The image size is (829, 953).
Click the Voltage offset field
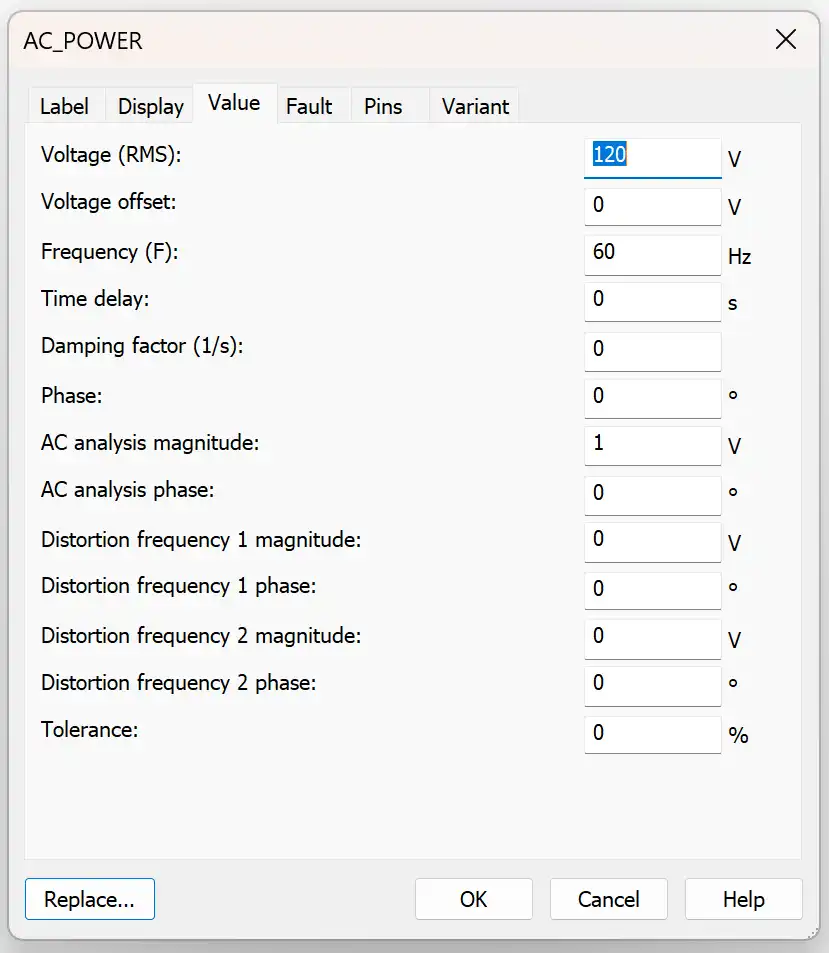click(x=652, y=206)
